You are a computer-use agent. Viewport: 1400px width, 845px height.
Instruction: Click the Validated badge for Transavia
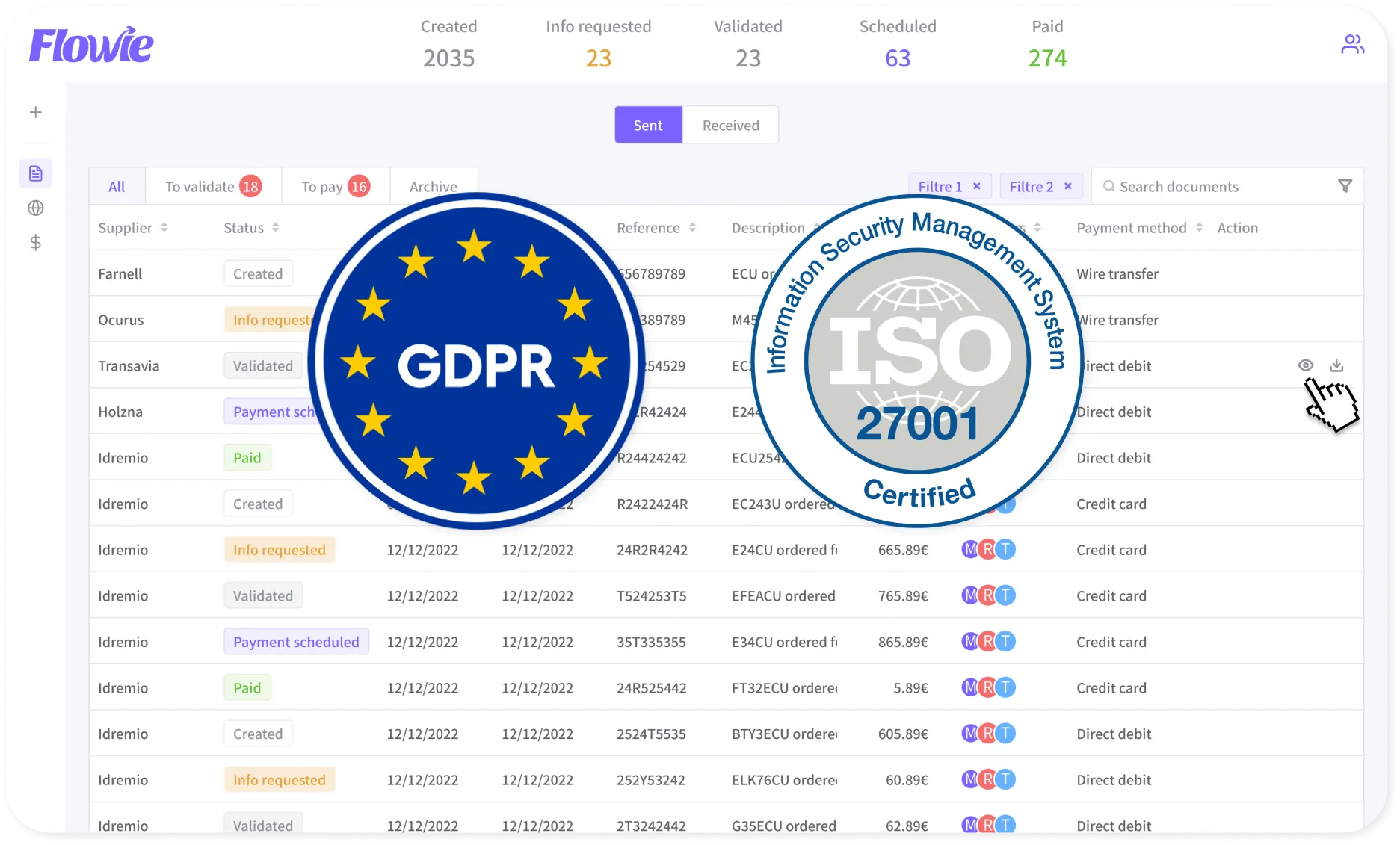(263, 365)
